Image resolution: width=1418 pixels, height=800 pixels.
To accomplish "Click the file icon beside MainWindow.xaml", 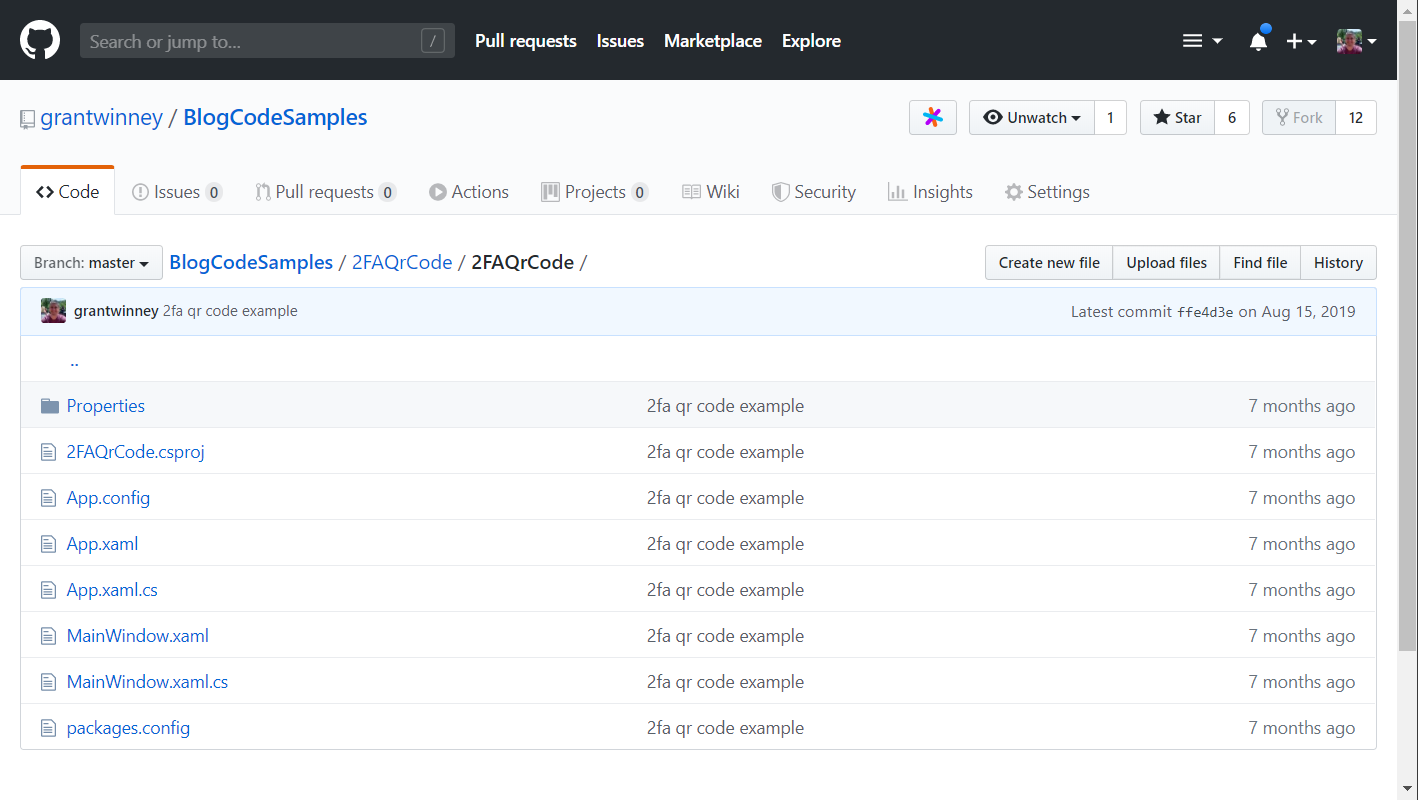I will click(48, 636).
